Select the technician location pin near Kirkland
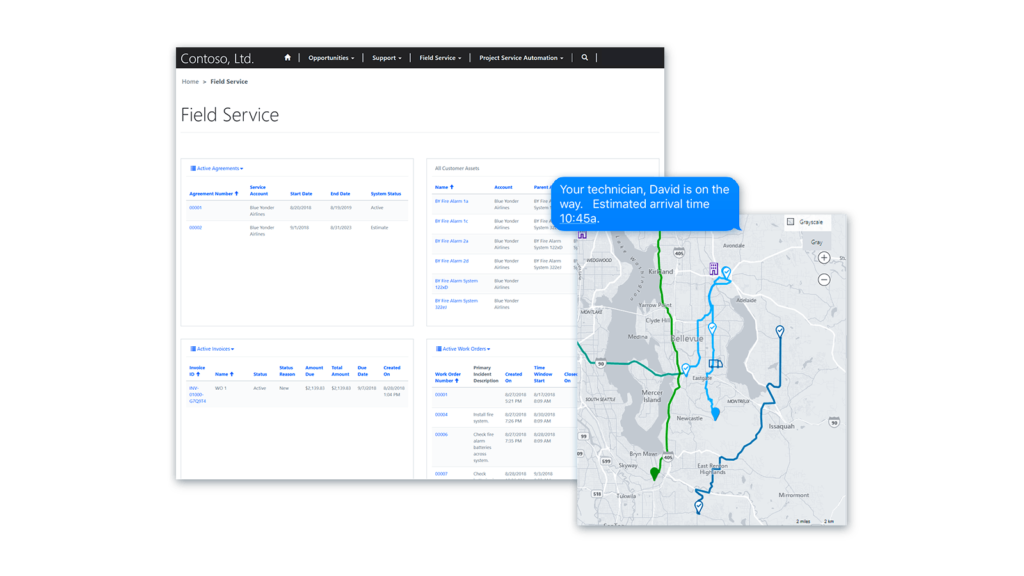The height and width of the screenshot is (576, 1024). 726,272
